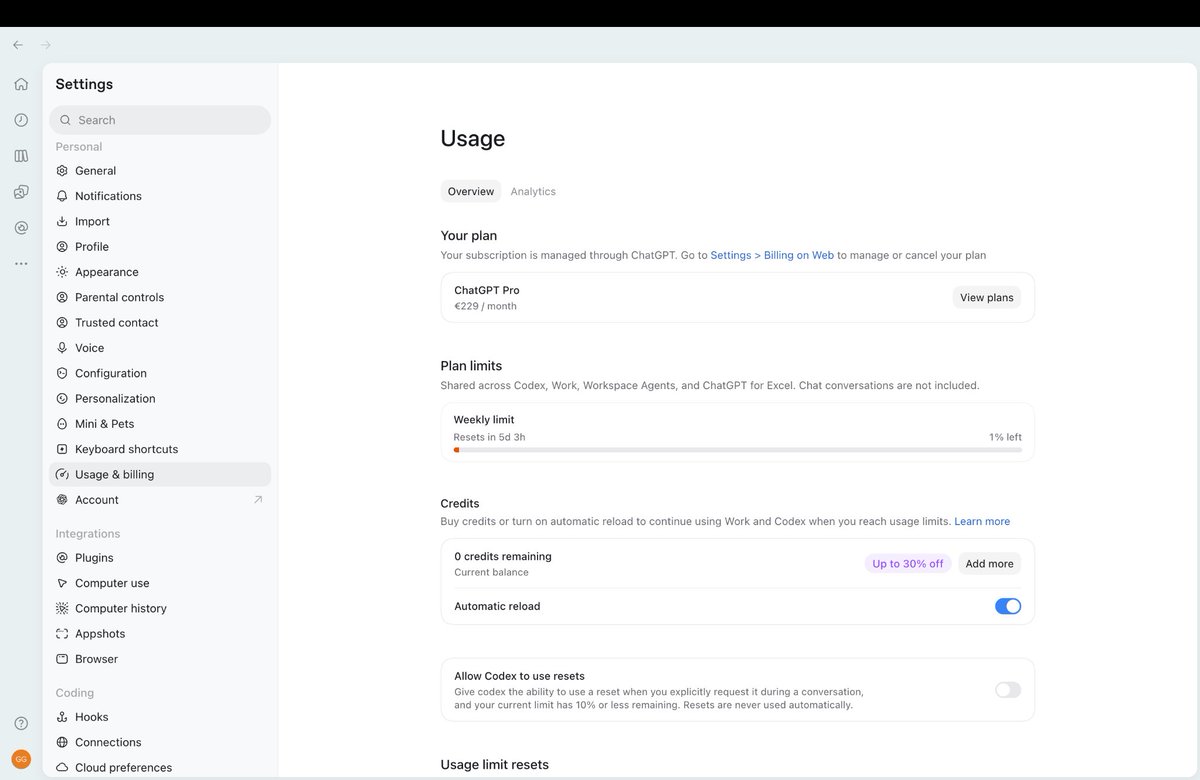Open the library columns icon in rail

[x=21, y=156]
